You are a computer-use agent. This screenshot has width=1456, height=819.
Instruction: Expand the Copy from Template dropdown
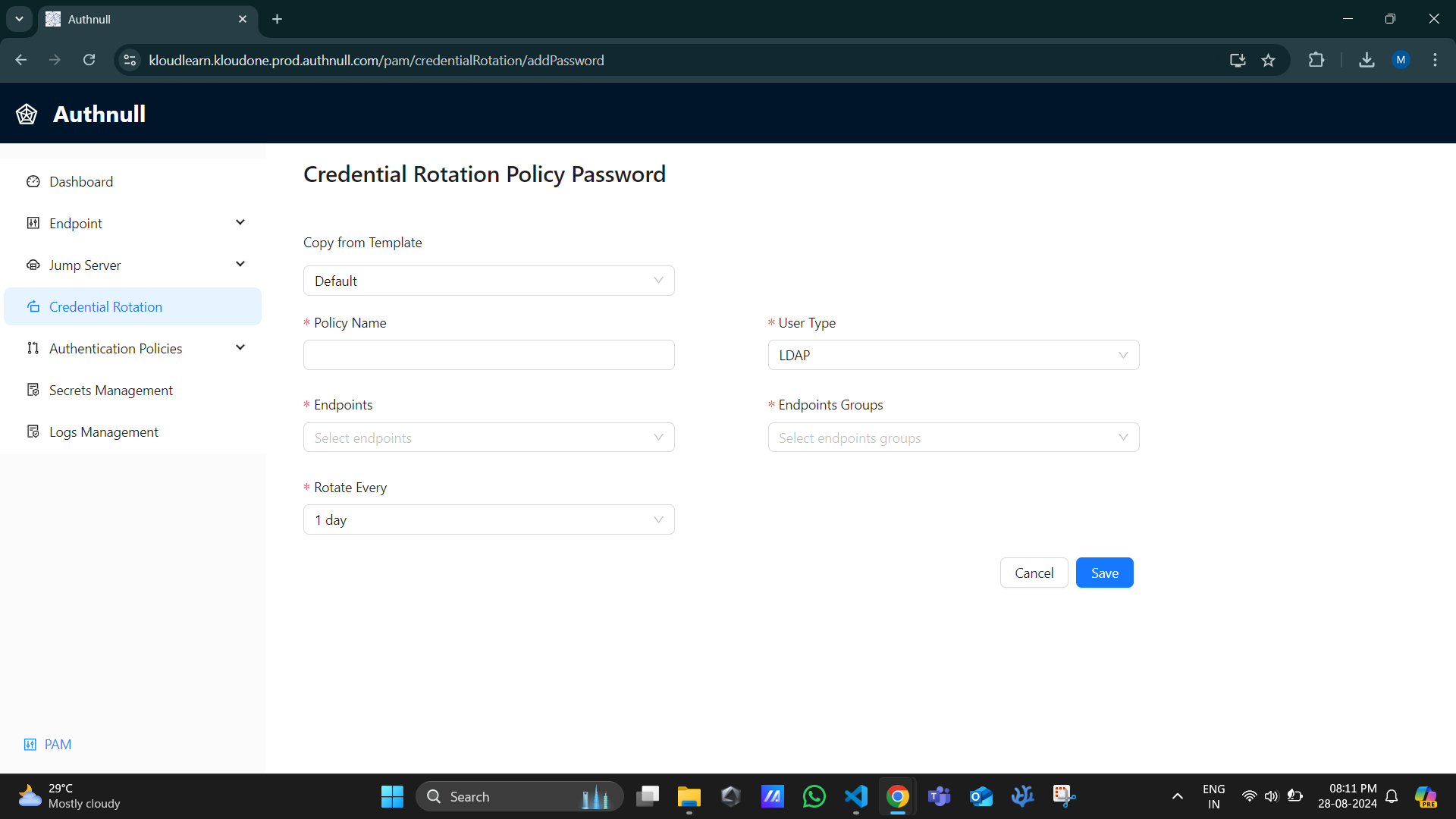click(489, 280)
